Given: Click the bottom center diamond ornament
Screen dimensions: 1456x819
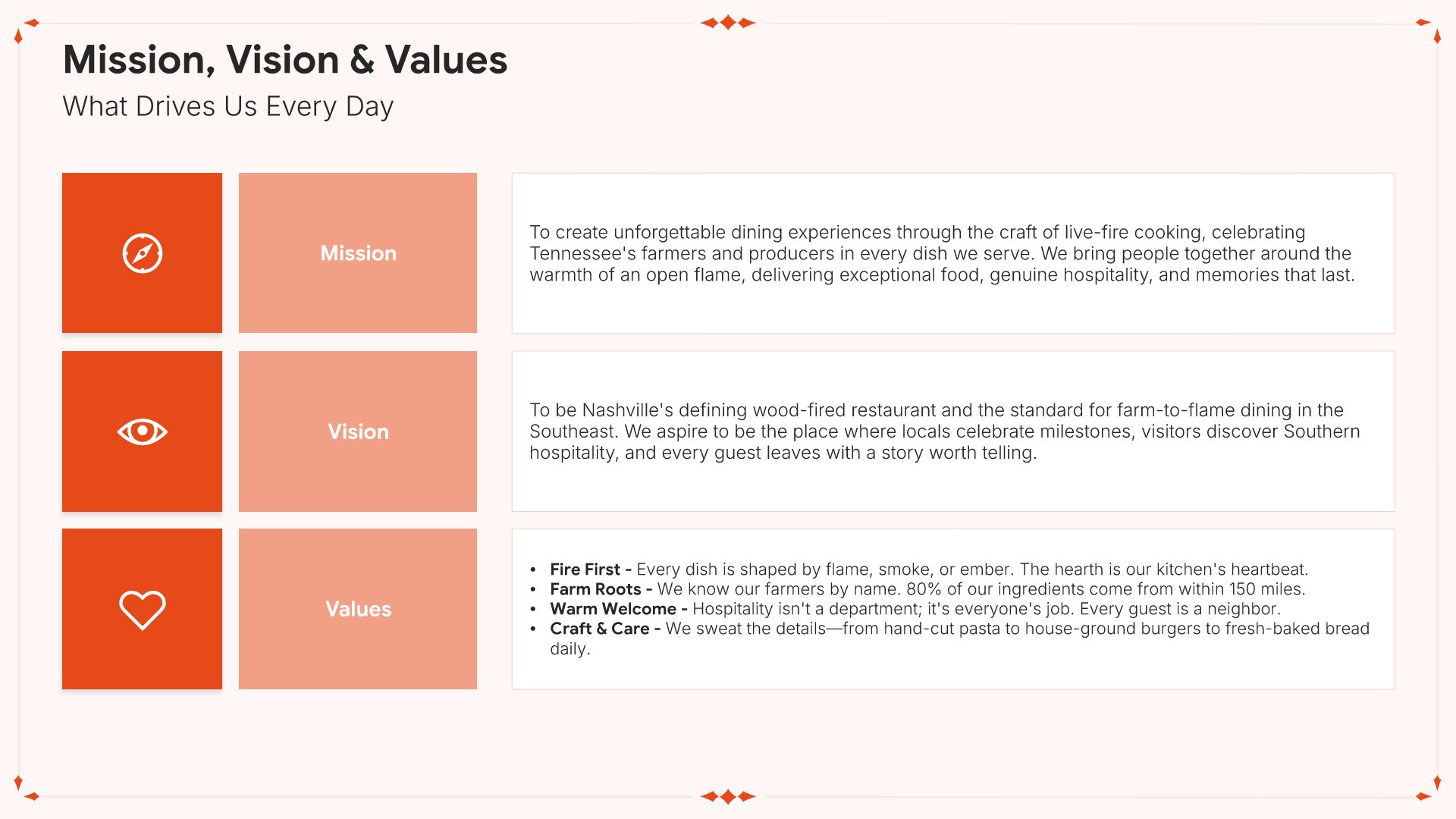Looking at the screenshot, I should pyautogui.click(x=728, y=796).
